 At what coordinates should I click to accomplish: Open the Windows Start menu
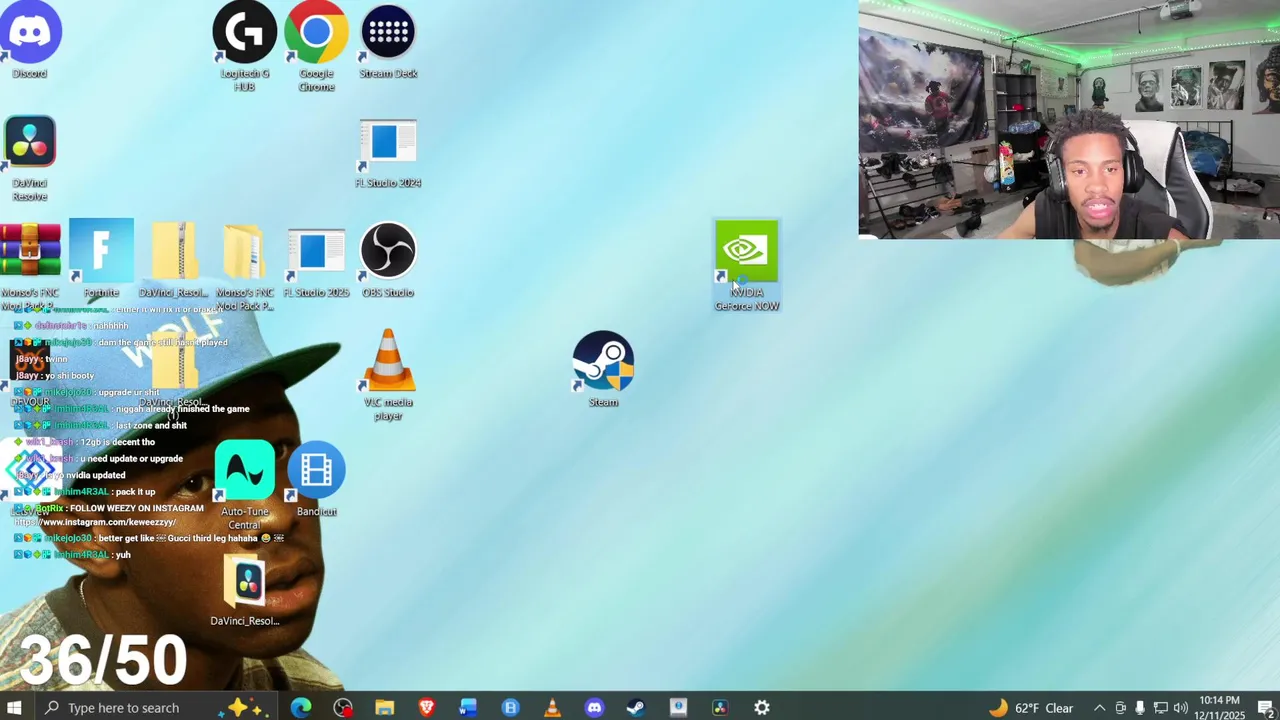(x=14, y=708)
